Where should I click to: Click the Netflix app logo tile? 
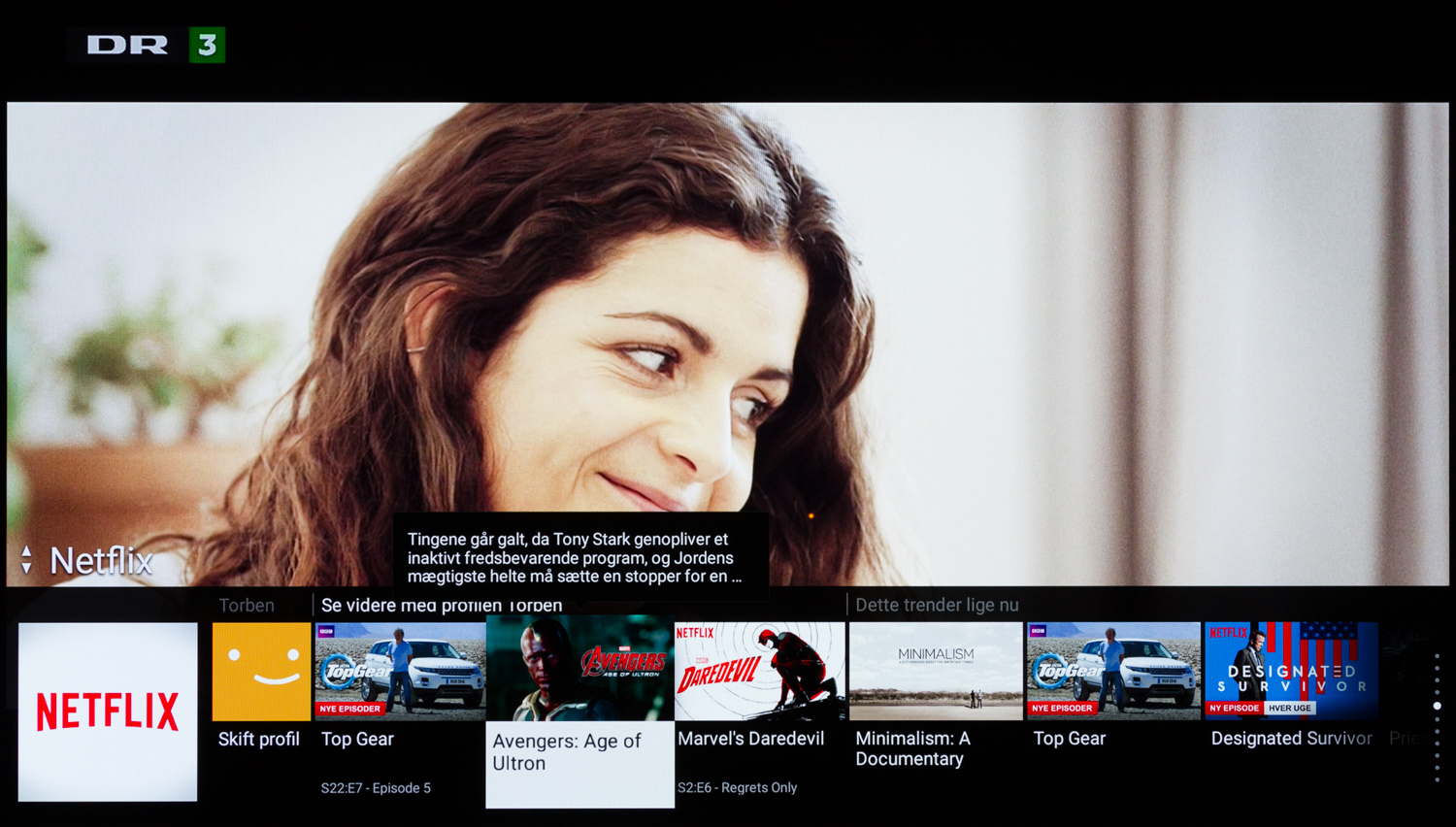[x=108, y=711]
